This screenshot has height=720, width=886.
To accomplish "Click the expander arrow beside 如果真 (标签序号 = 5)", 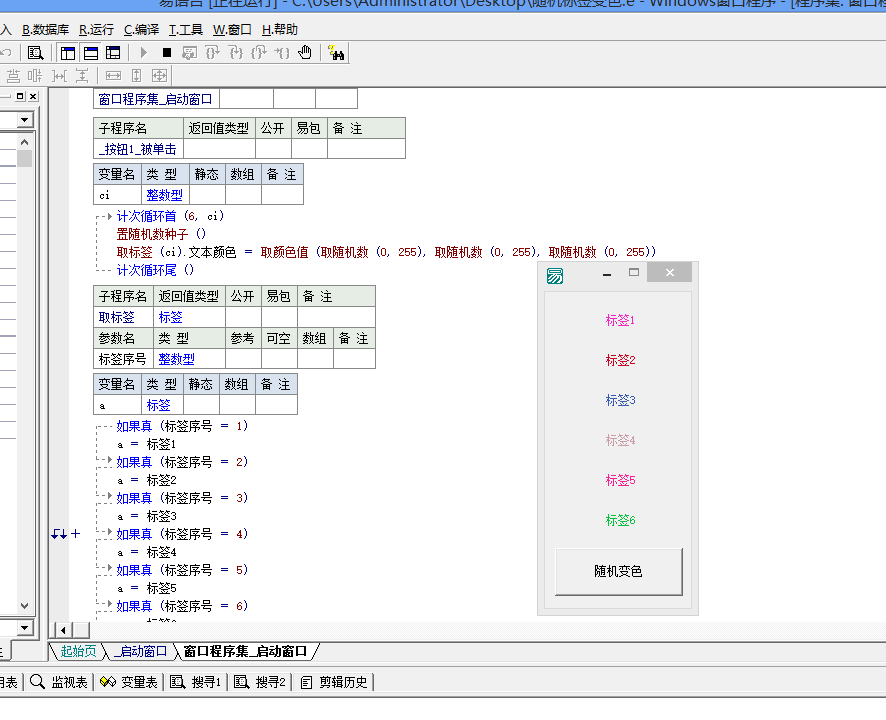I will tap(110, 568).
